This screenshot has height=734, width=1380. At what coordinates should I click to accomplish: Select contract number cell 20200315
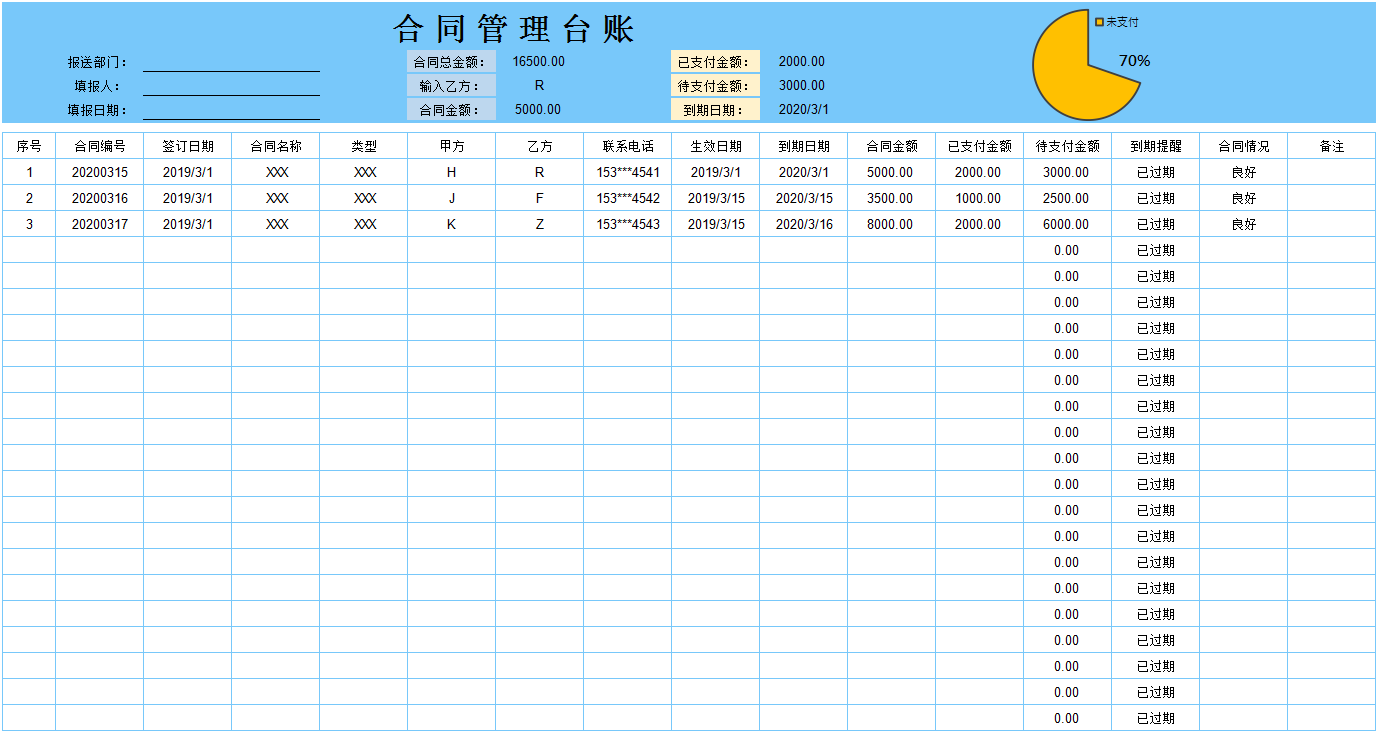pyautogui.click(x=100, y=172)
